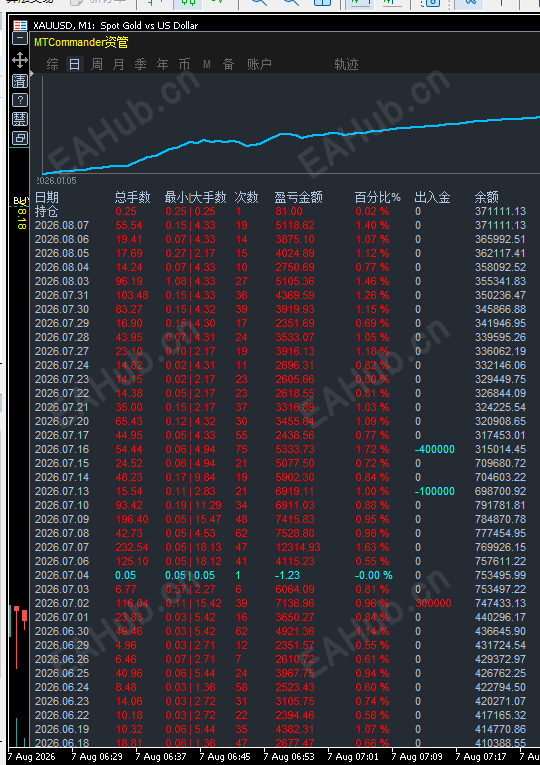Select the 2026.07.27 date row

click(62, 351)
